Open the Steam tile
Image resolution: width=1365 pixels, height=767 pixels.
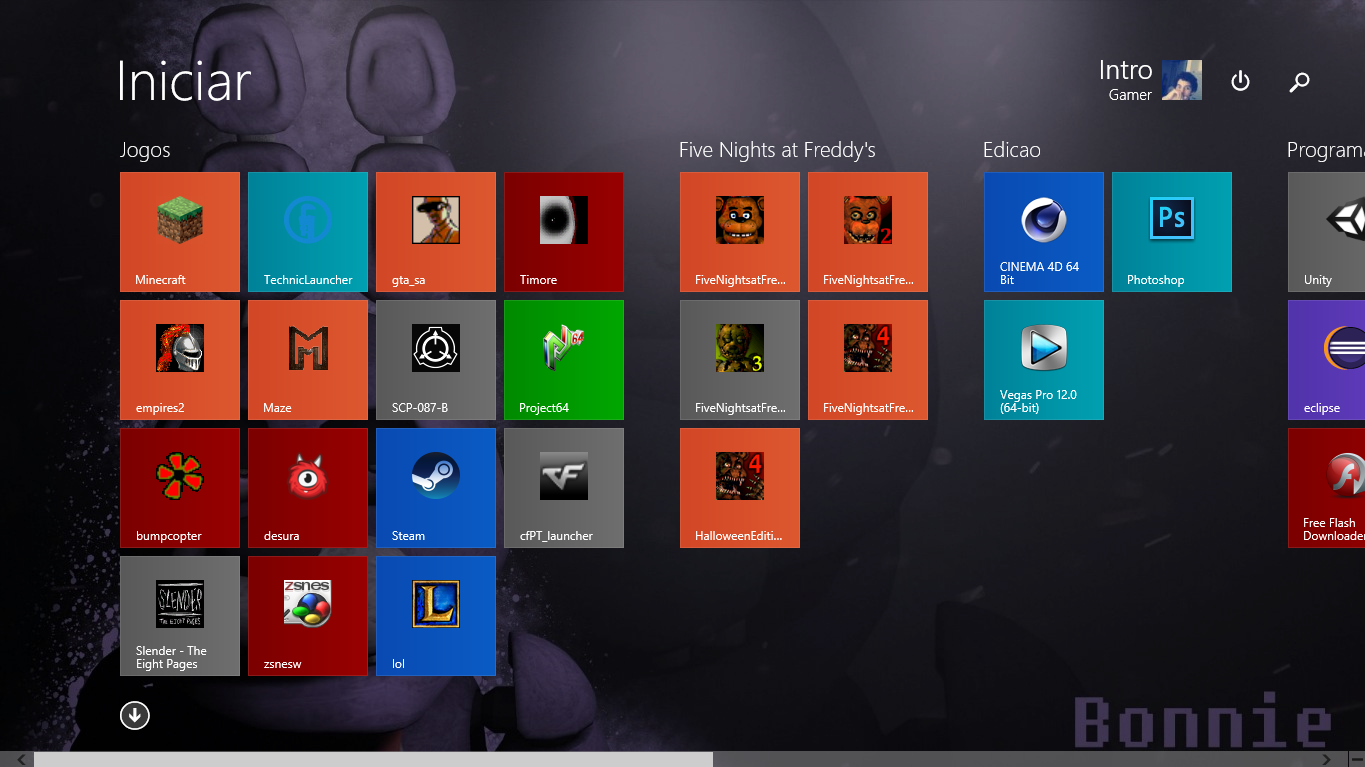click(436, 488)
